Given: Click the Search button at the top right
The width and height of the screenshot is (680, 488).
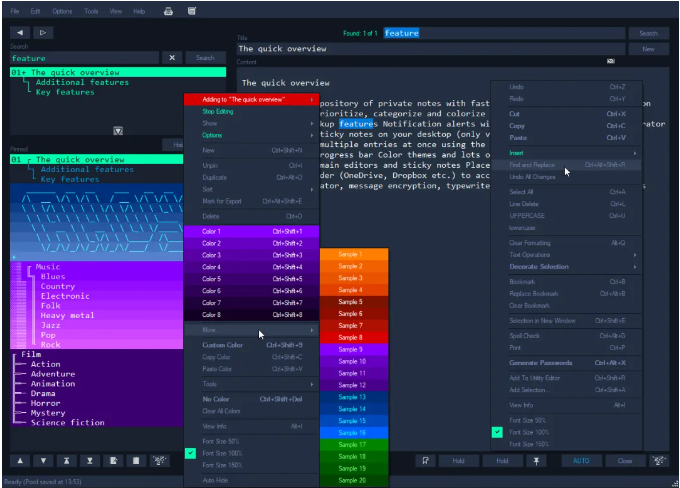Looking at the screenshot, I should click(x=648, y=33).
